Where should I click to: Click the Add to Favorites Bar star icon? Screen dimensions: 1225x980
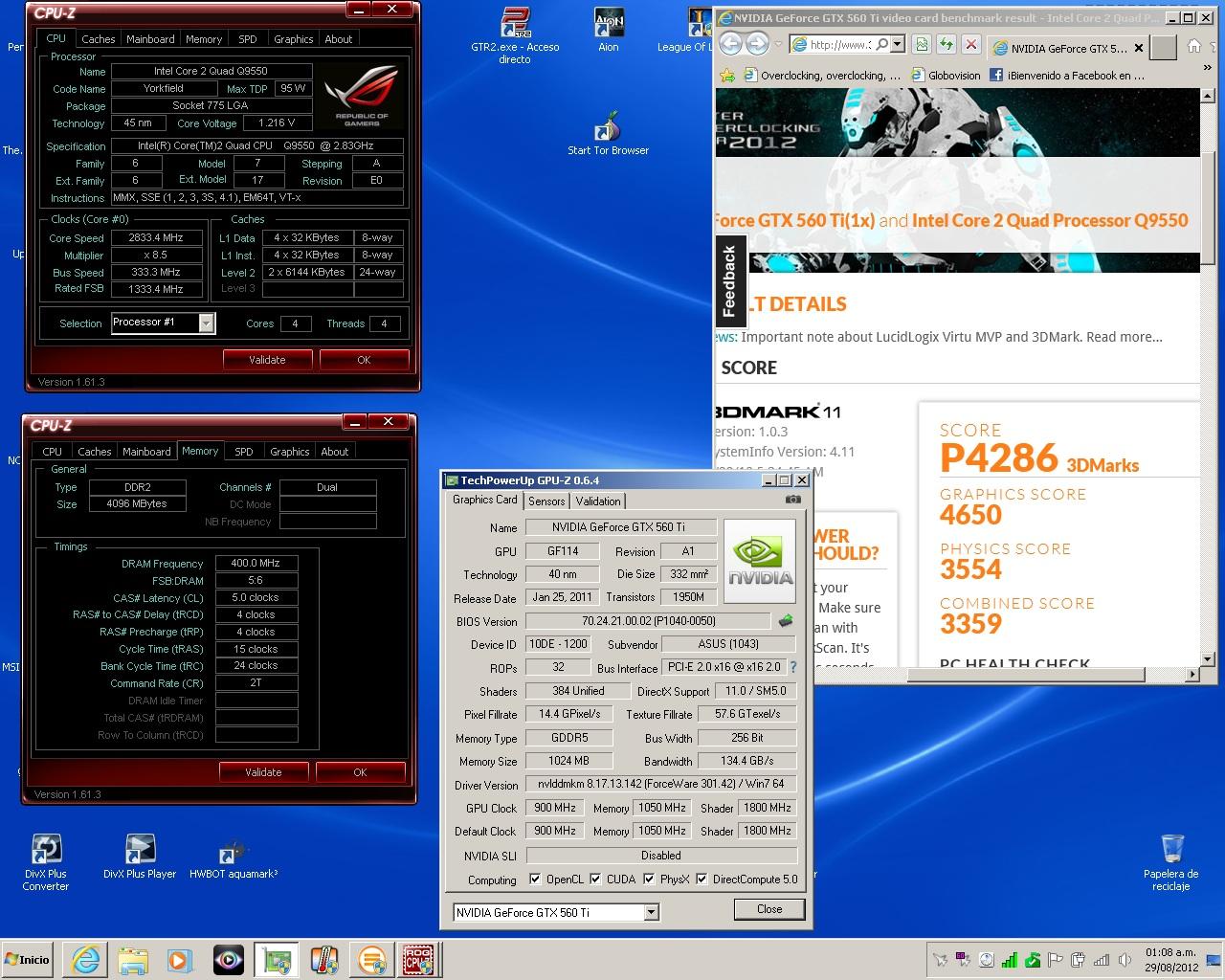[x=728, y=75]
